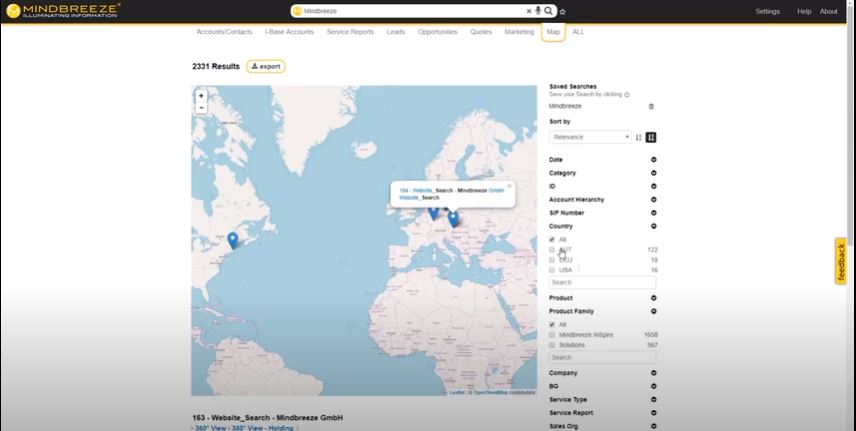
Task: Open the Leaflet attribution link on map
Action: coord(457,393)
